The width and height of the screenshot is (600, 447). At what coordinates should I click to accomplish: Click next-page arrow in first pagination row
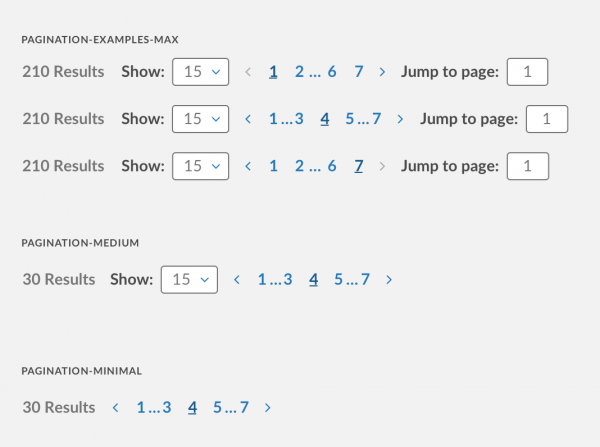tap(383, 72)
